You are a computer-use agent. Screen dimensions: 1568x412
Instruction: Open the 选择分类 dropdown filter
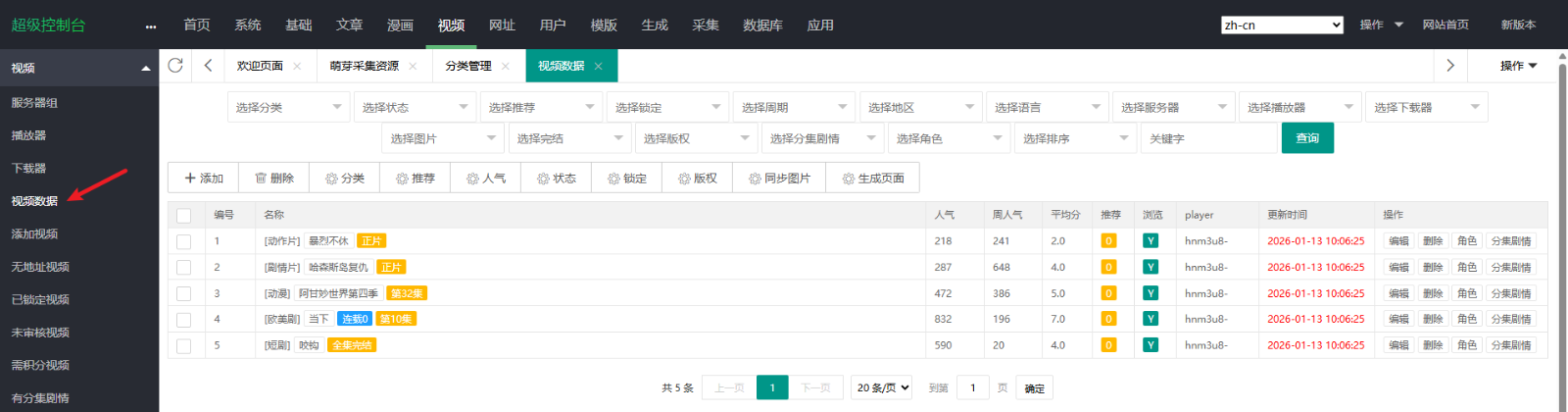tap(288, 107)
